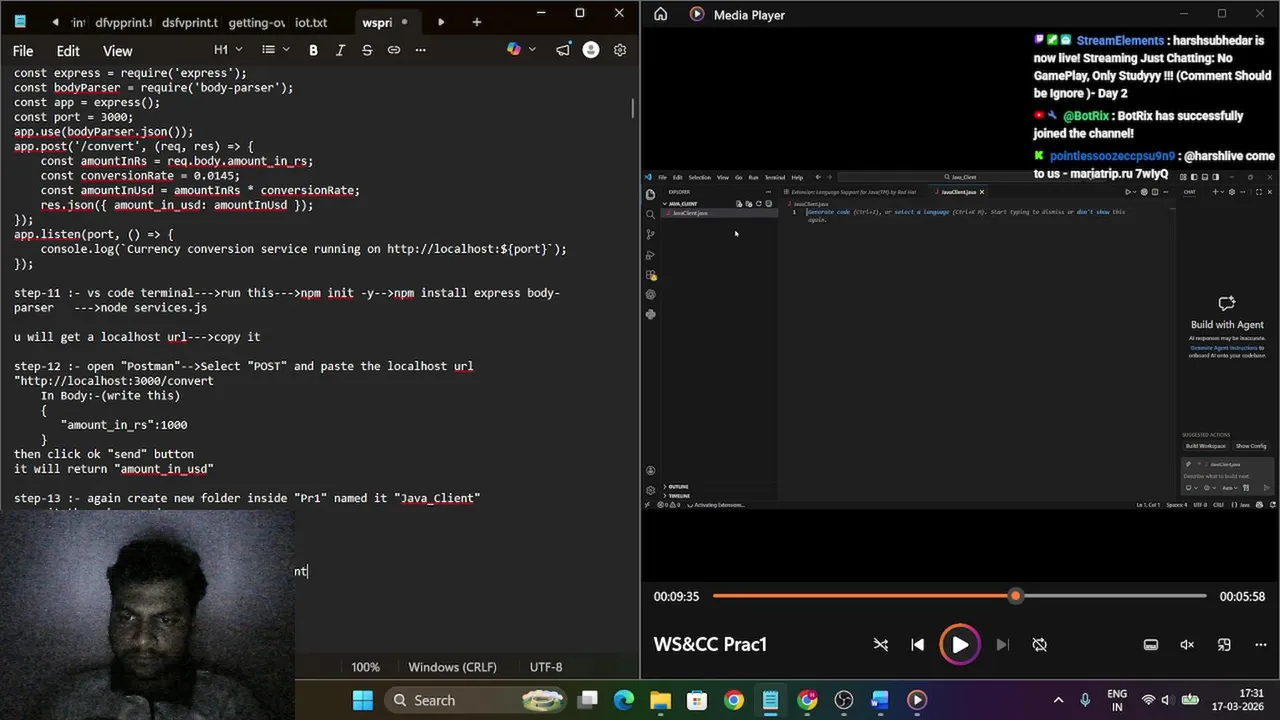Insert link using Notepad toolbar
The height and width of the screenshot is (720, 1280).
pyautogui.click(x=394, y=50)
